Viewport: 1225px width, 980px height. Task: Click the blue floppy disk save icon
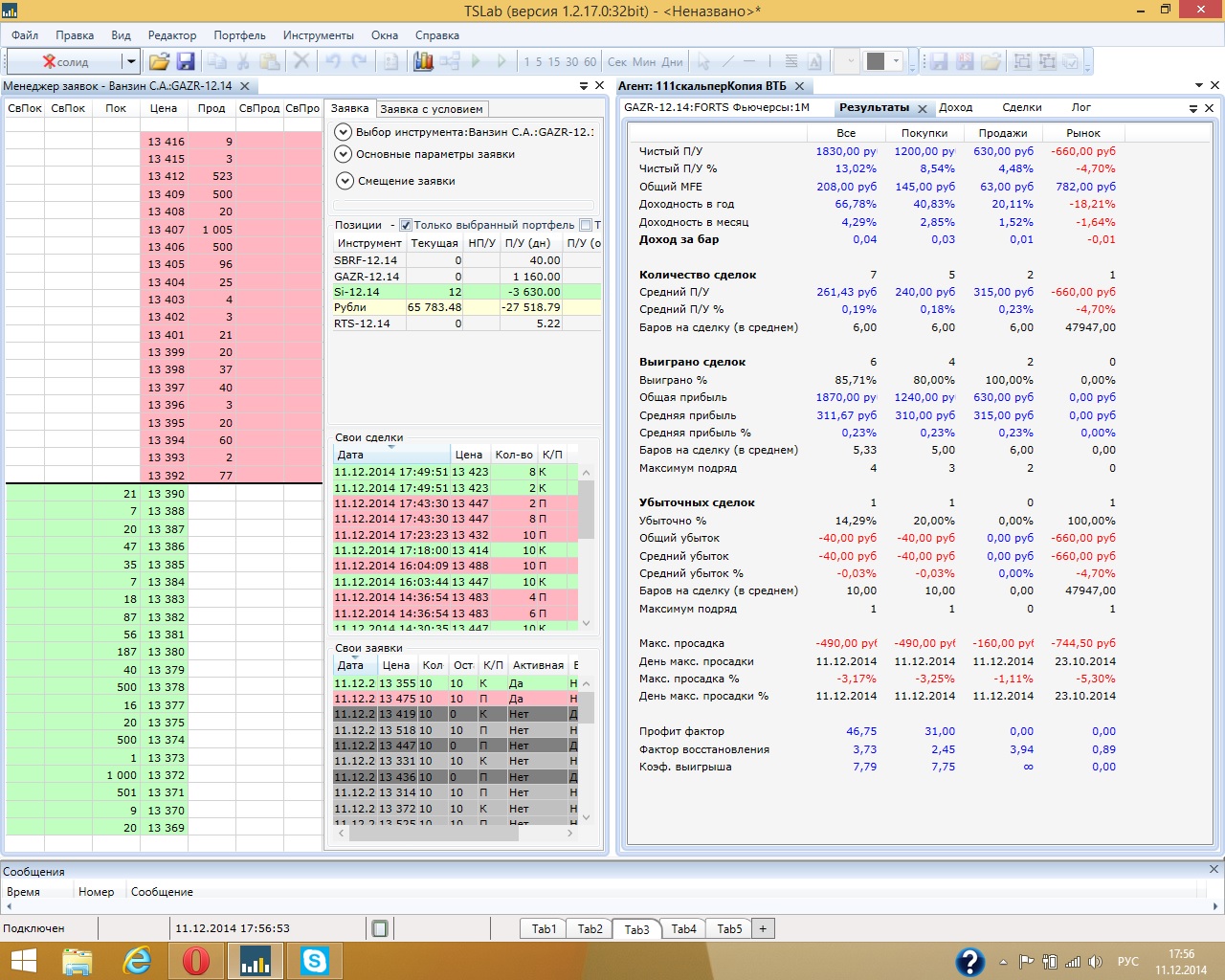pyautogui.click(x=186, y=61)
